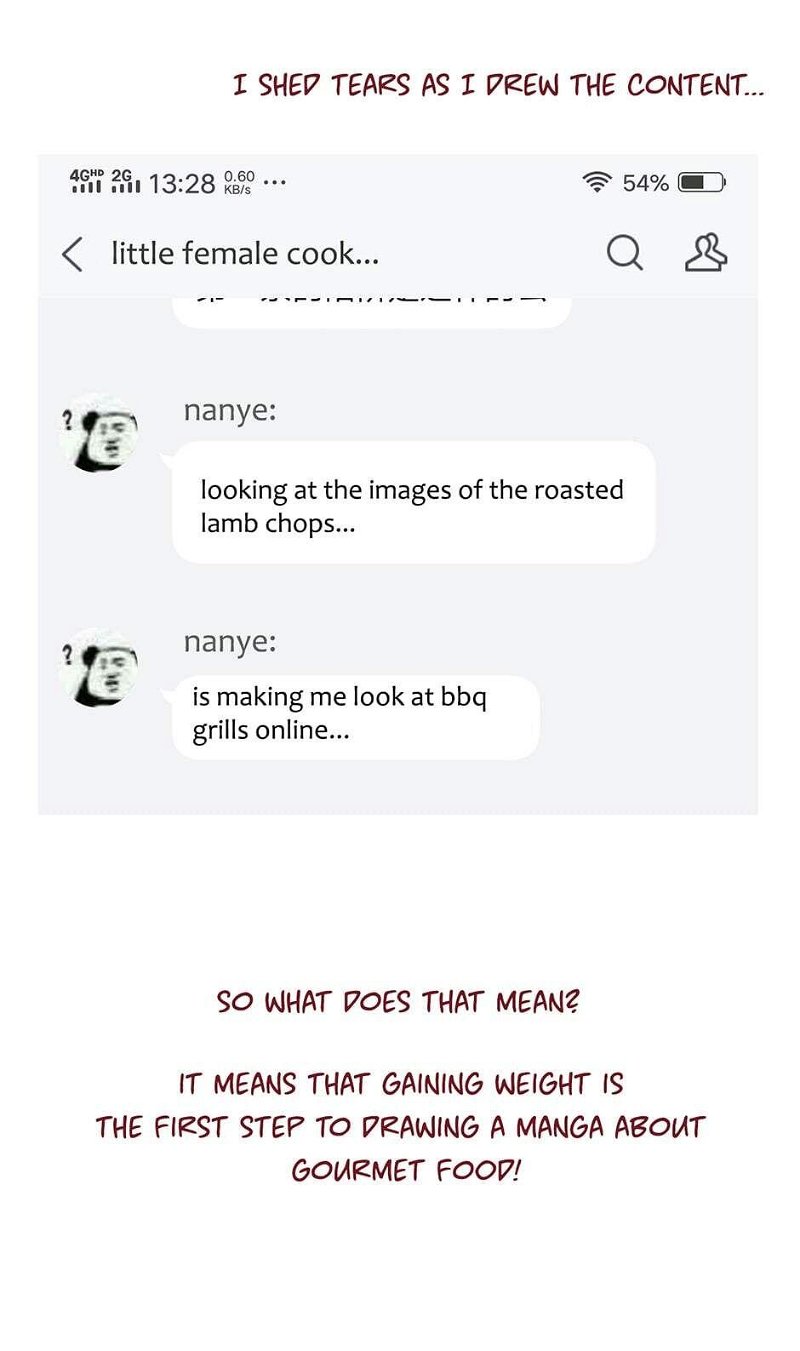This screenshot has height=1351, width=800.
Task: Open search with the magnifying glass icon
Action: (x=625, y=253)
